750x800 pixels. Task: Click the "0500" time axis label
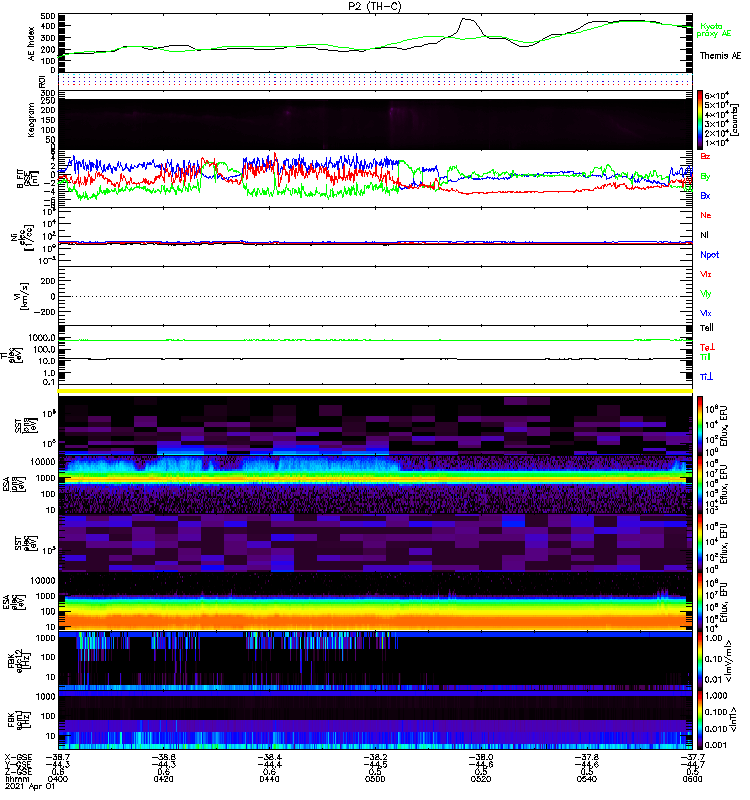375,779
